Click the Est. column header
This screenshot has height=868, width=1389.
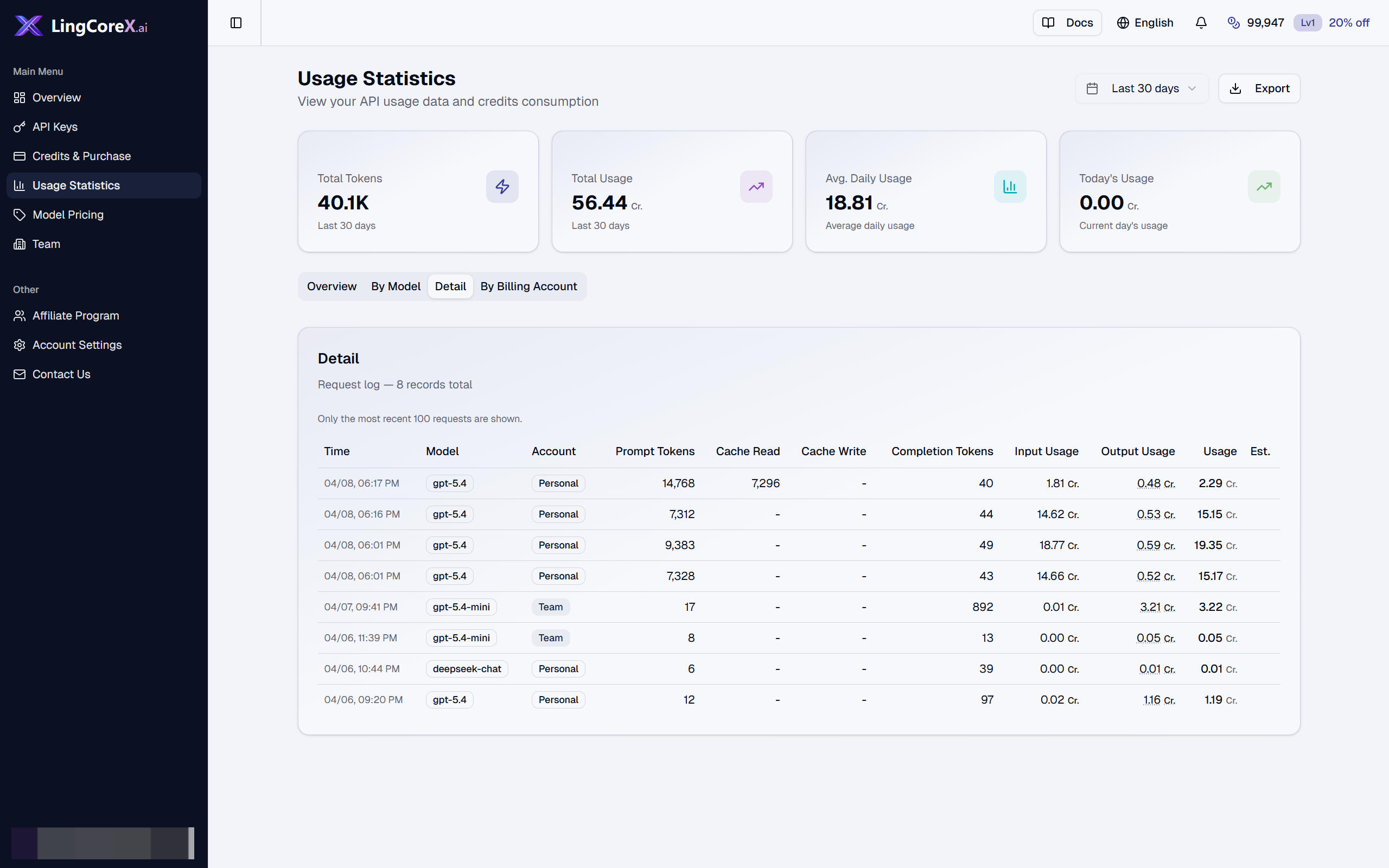pos(1260,451)
